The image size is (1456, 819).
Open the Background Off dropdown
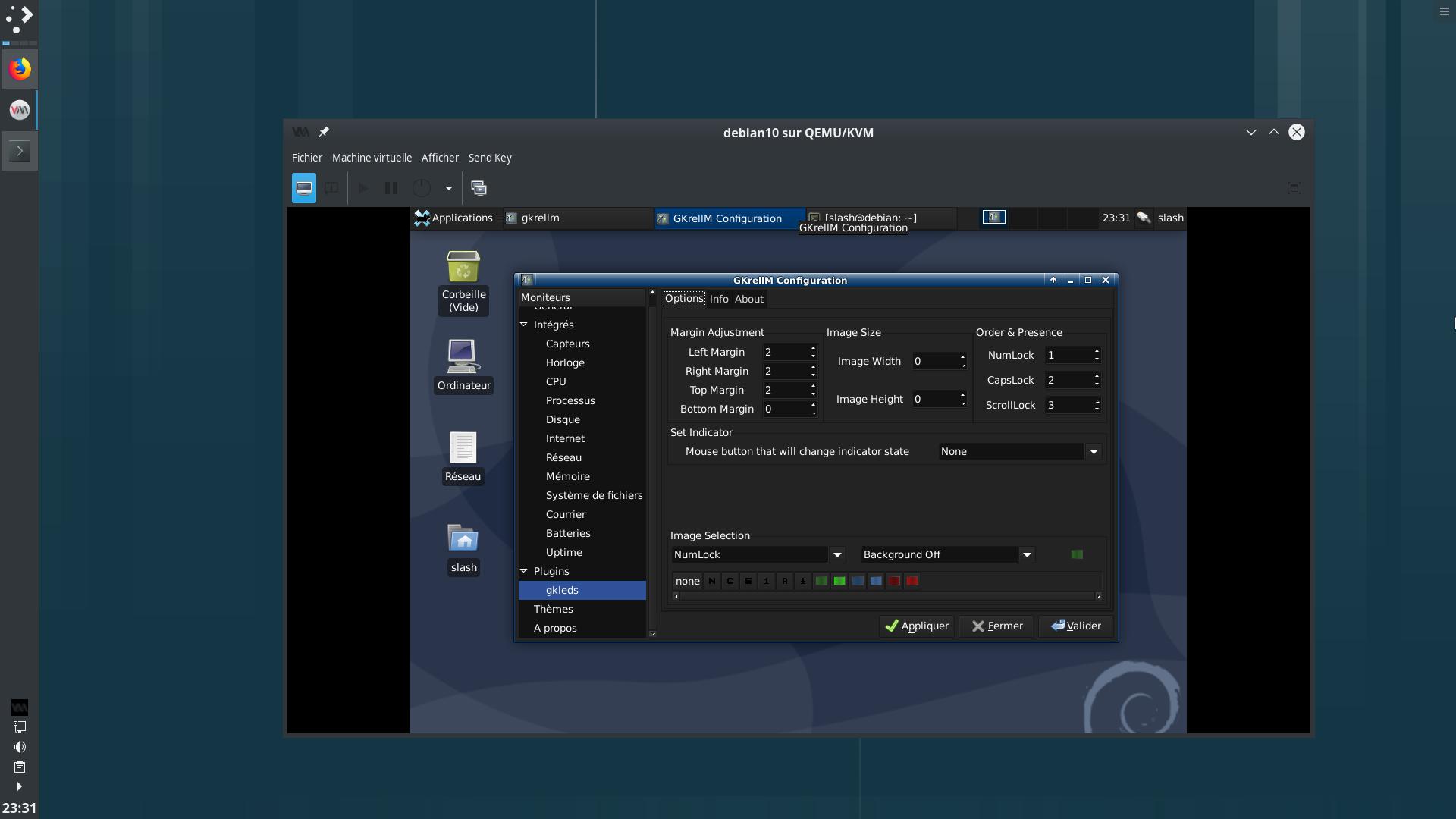[x=948, y=554]
